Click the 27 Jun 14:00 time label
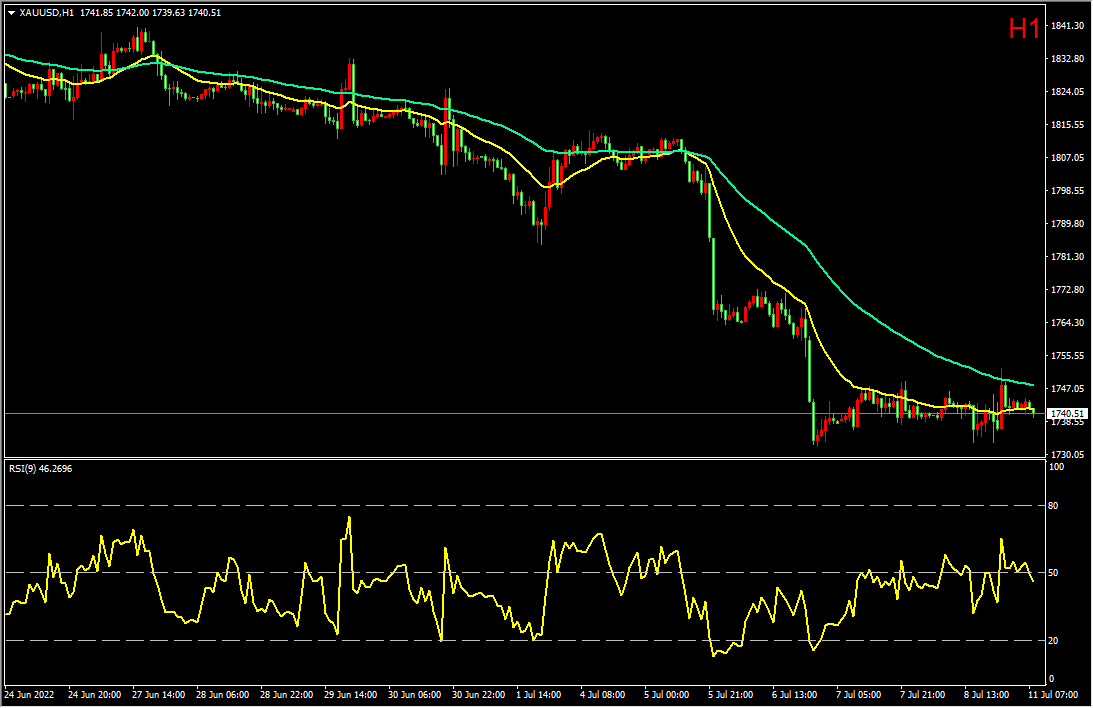Viewport: 1093px width, 708px height. pyautogui.click(x=159, y=695)
